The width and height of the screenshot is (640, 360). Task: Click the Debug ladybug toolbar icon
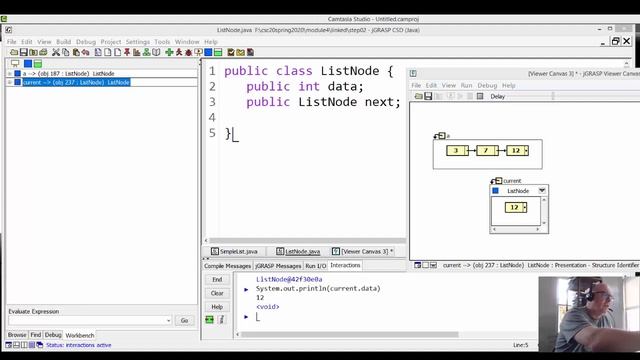[x=188, y=52]
